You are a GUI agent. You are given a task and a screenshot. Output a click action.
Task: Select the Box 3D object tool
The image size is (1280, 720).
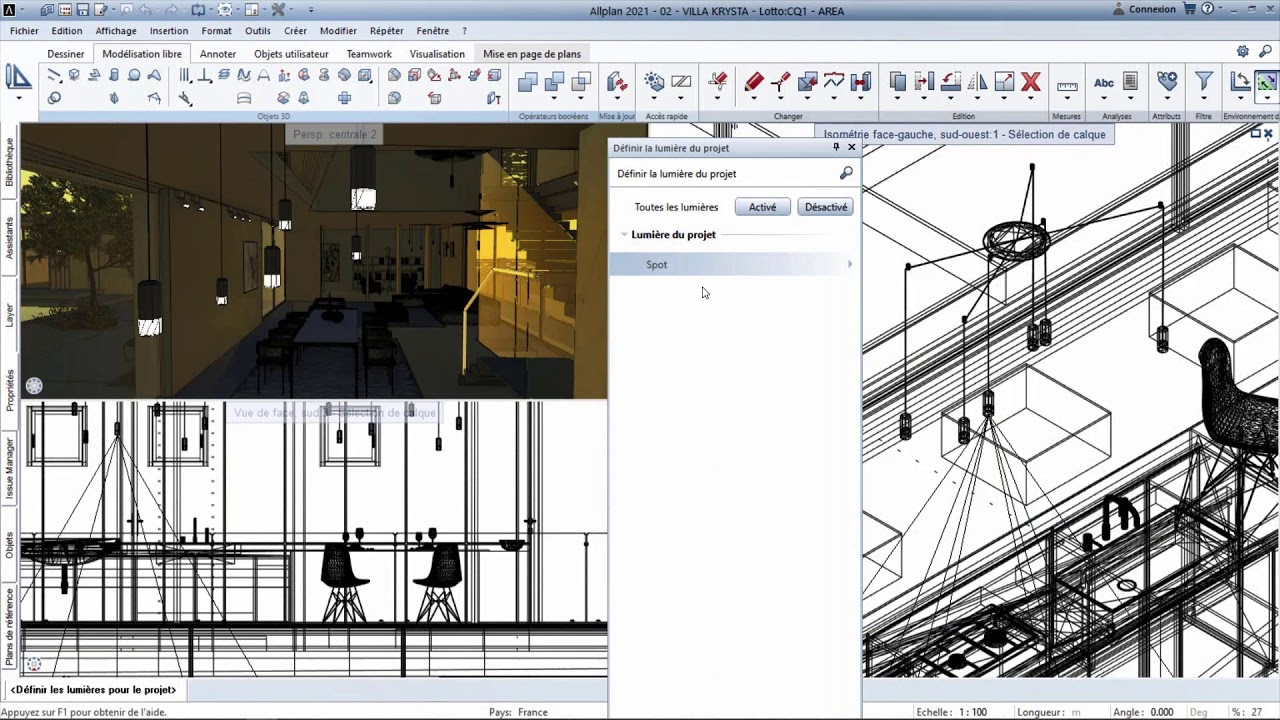(x=74, y=75)
